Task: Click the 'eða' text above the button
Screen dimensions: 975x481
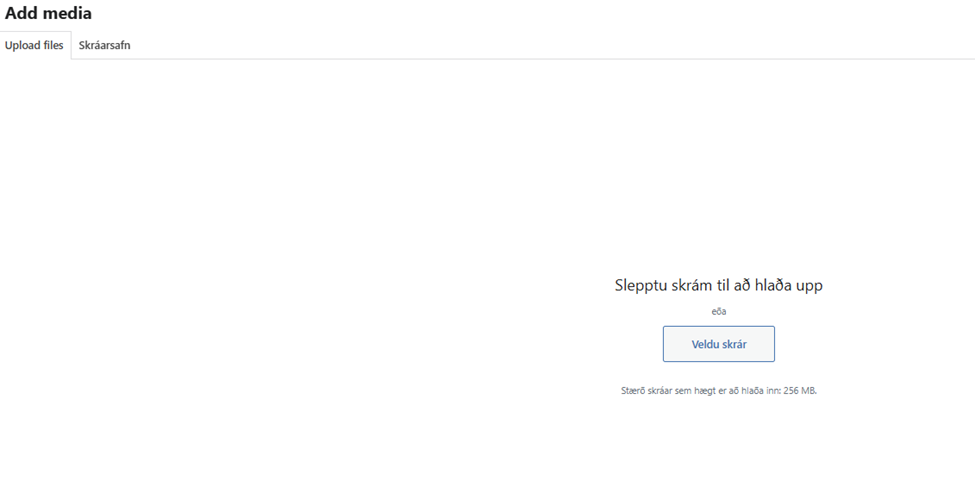Action: coord(718,312)
